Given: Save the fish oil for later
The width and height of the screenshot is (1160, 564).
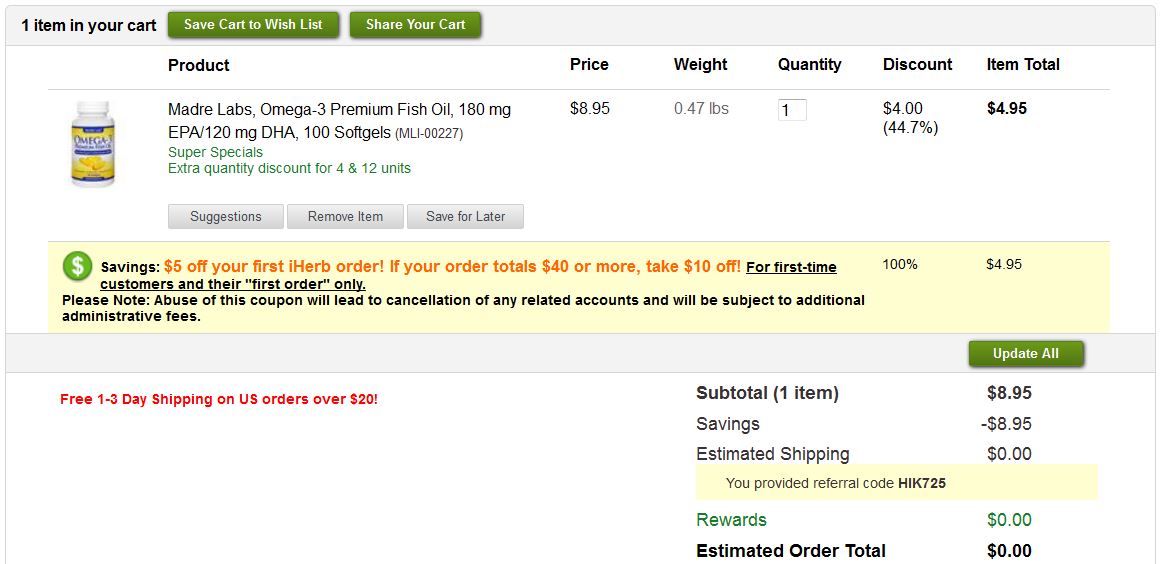Looking at the screenshot, I should pos(465,217).
